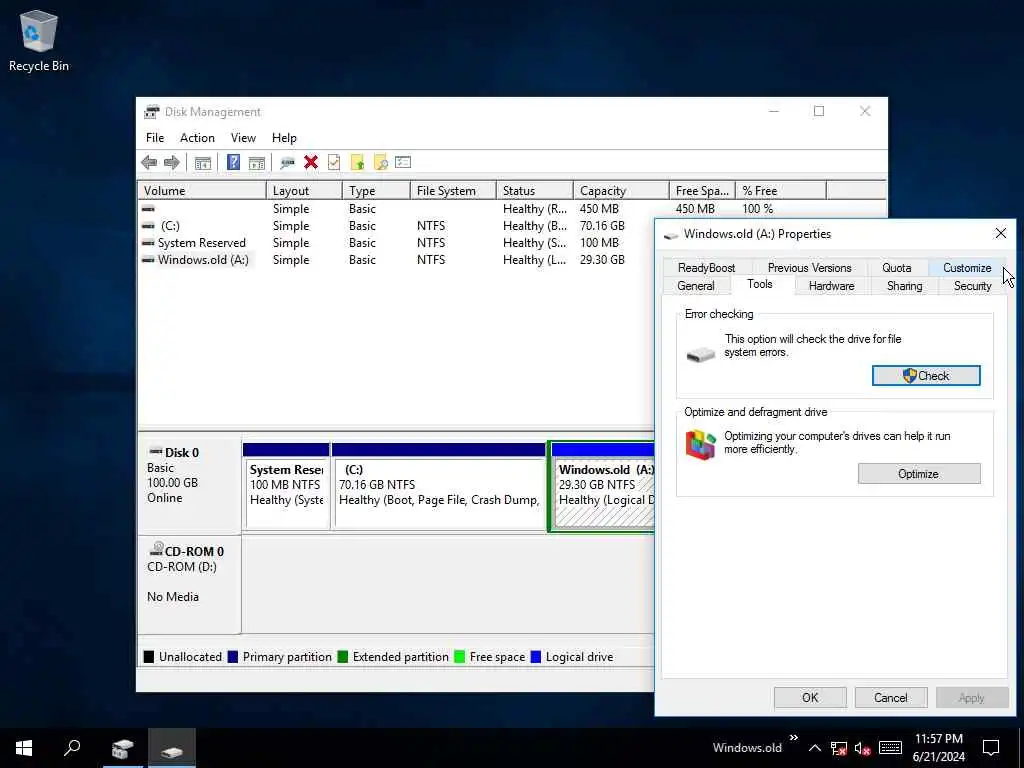Switch to the Previous Versions tab
The height and width of the screenshot is (768, 1024).
[809, 268]
